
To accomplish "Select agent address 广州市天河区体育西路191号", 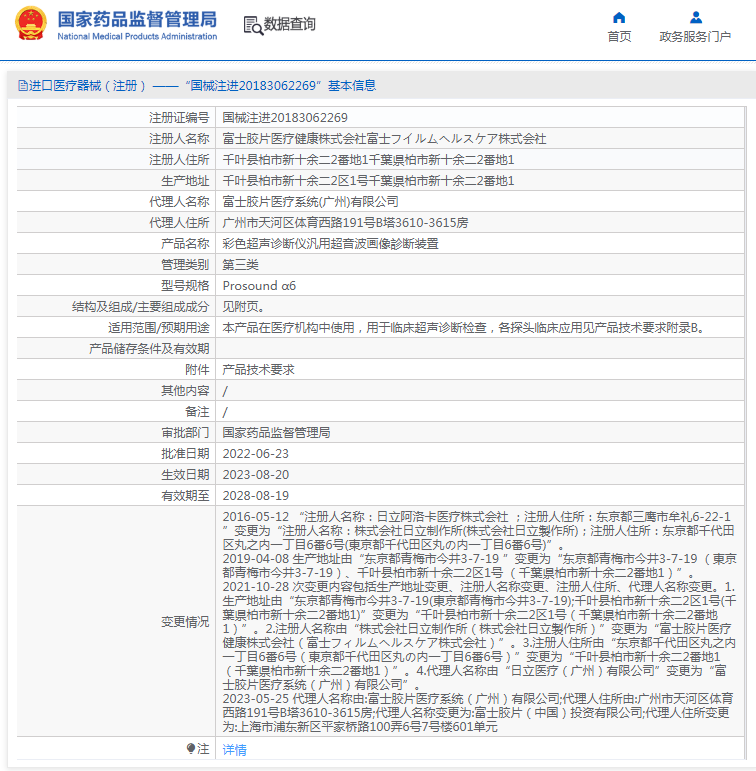I will point(345,223).
